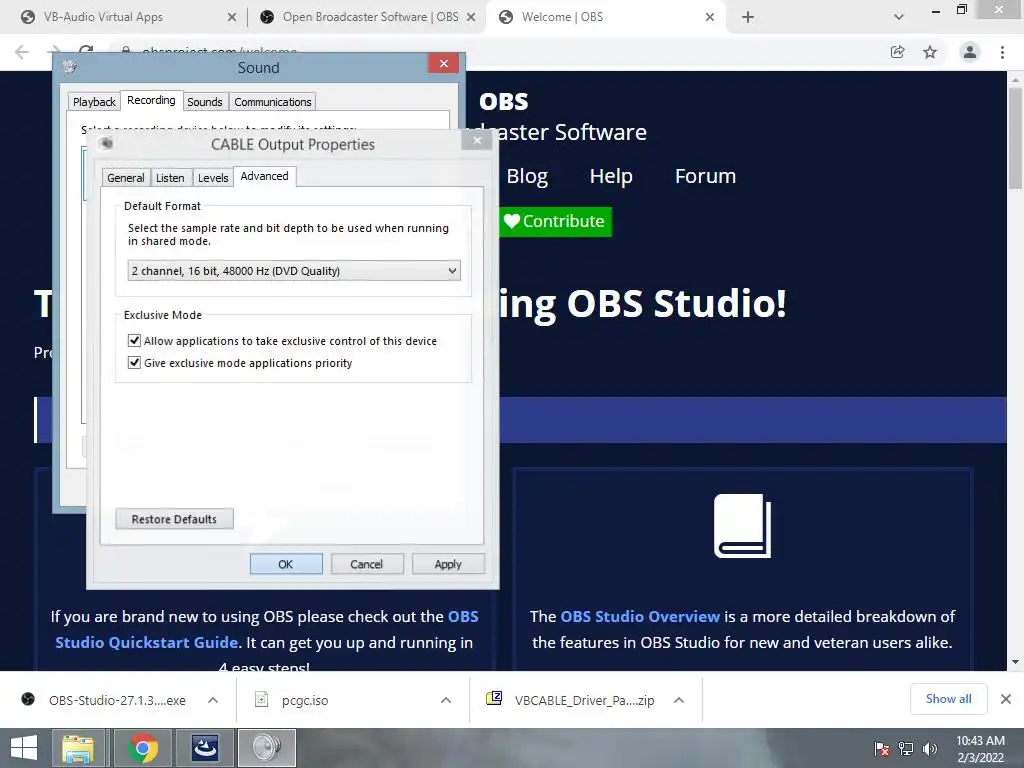Select the Advanced tab
The height and width of the screenshot is (768, 1024).
(x=264, y=176)
